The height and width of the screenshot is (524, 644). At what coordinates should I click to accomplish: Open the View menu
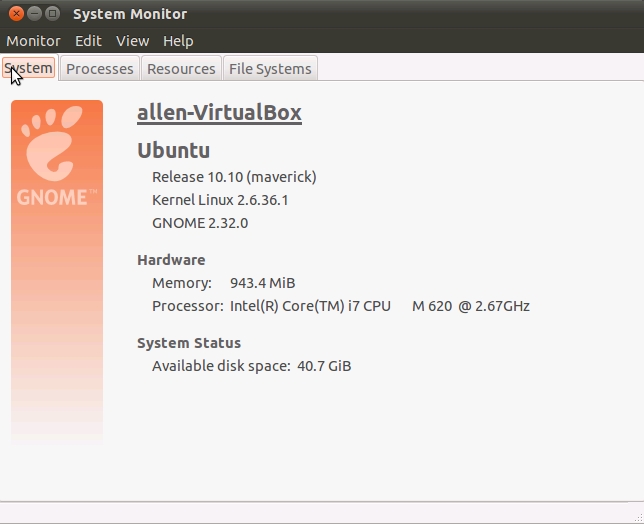click(x=132, y=41)
